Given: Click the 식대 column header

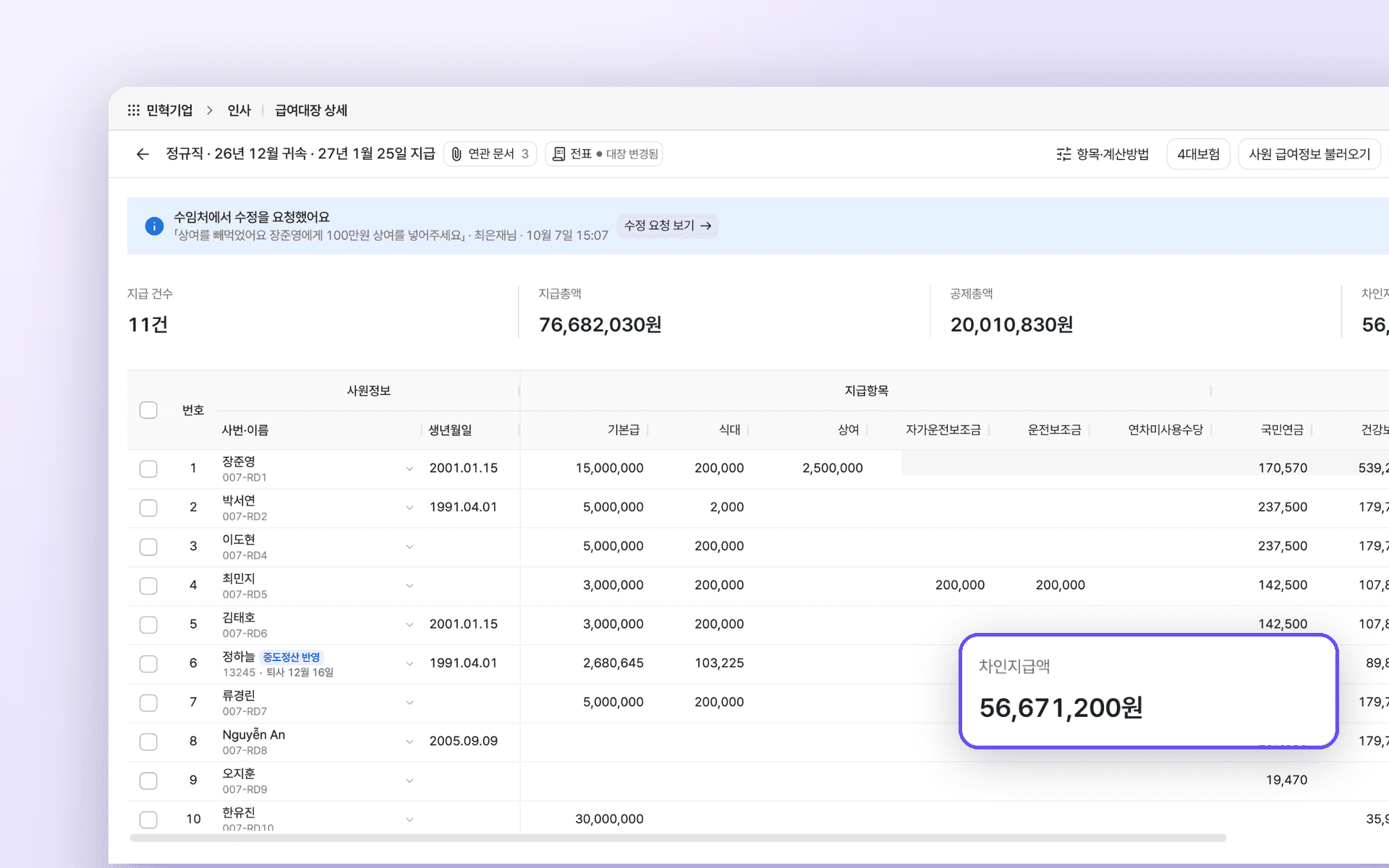Looking at the screenshot, I should 729,430.
